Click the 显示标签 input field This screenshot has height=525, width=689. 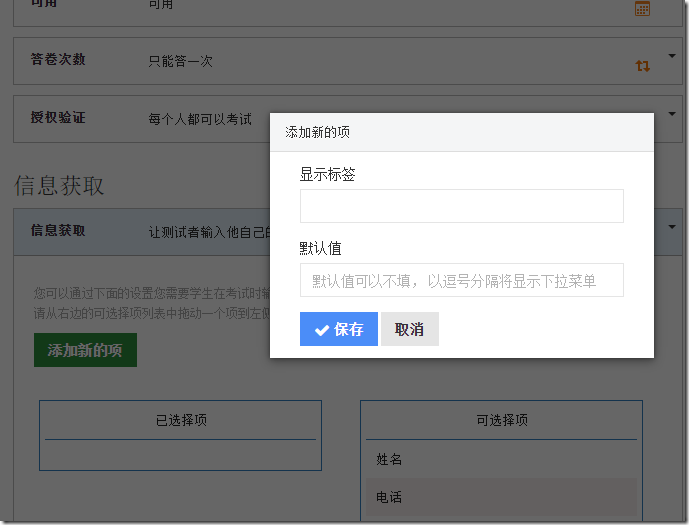coord(461,206)
